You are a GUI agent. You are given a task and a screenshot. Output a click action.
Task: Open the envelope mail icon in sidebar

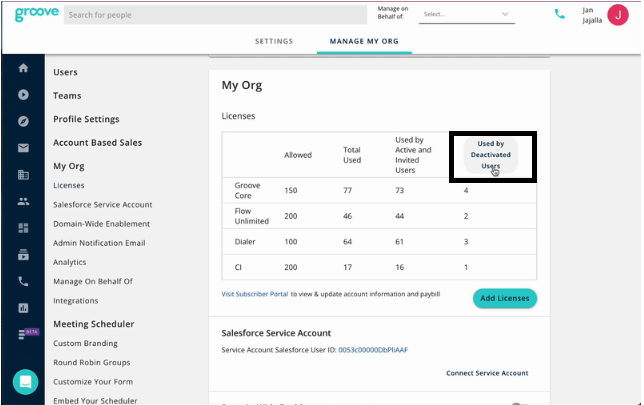(23, 148)
